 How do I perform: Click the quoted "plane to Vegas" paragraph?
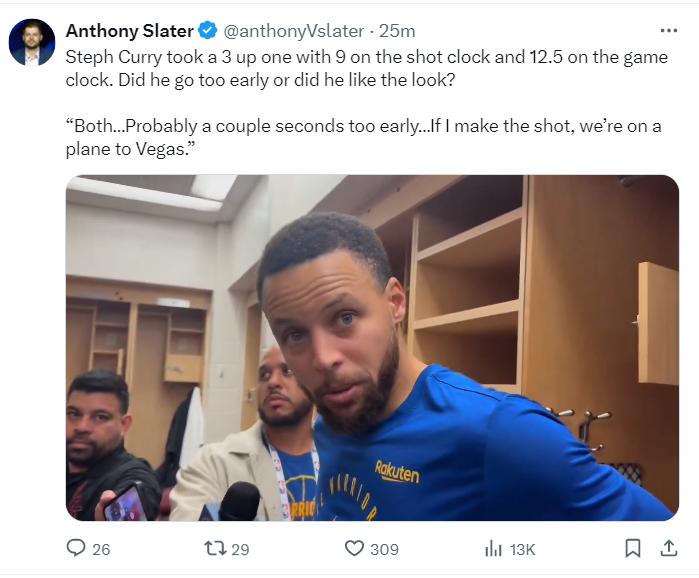pyautogui.click(x=360, y=140)
